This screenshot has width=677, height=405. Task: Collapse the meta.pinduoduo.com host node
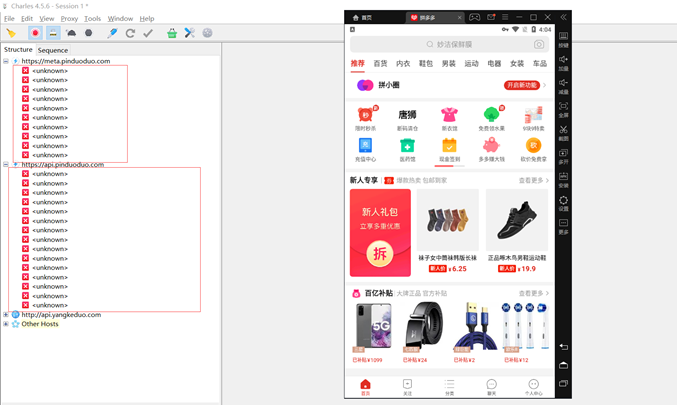coord(6,61)
